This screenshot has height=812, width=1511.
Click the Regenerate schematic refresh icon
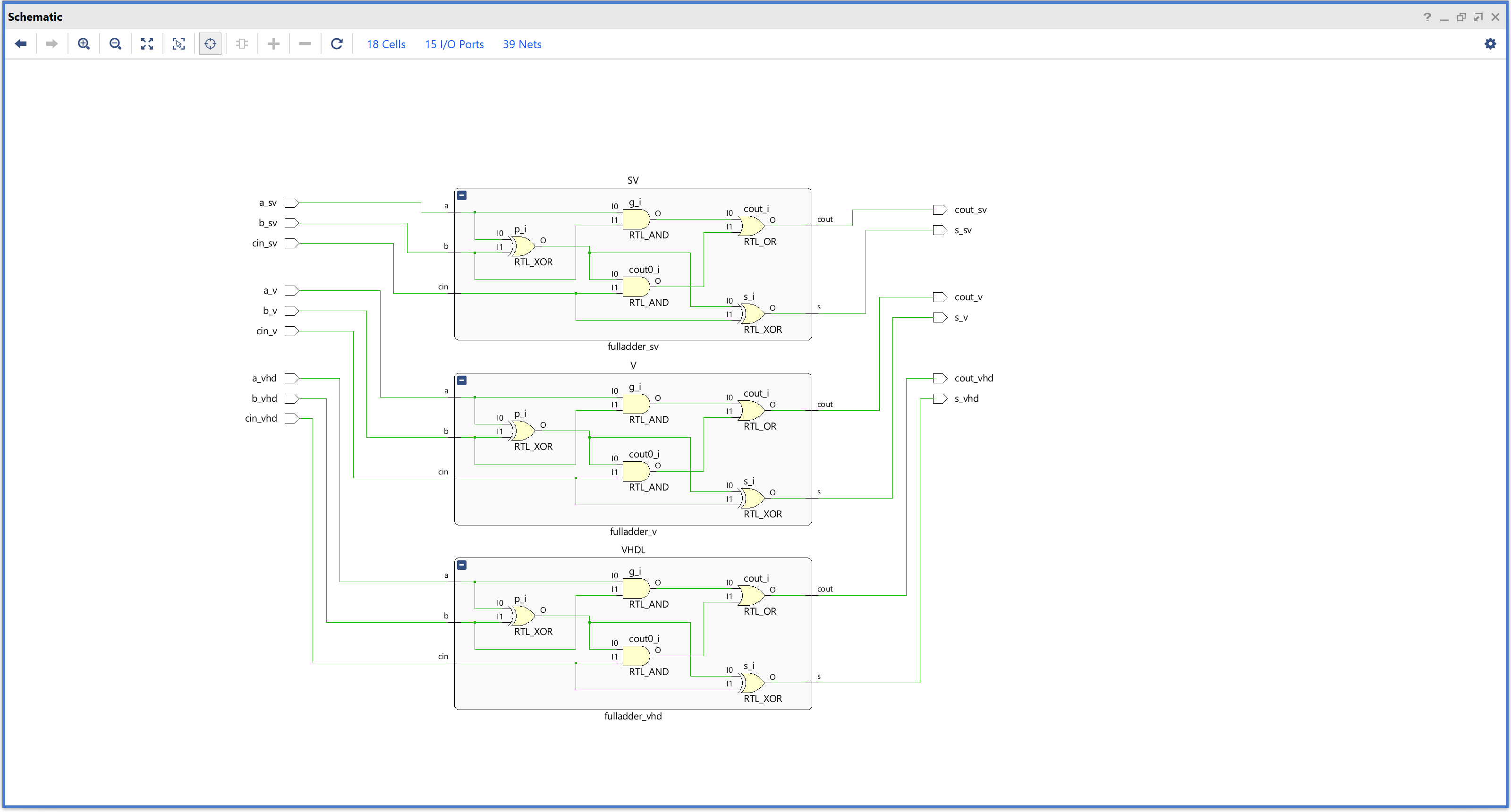(337, 44)
